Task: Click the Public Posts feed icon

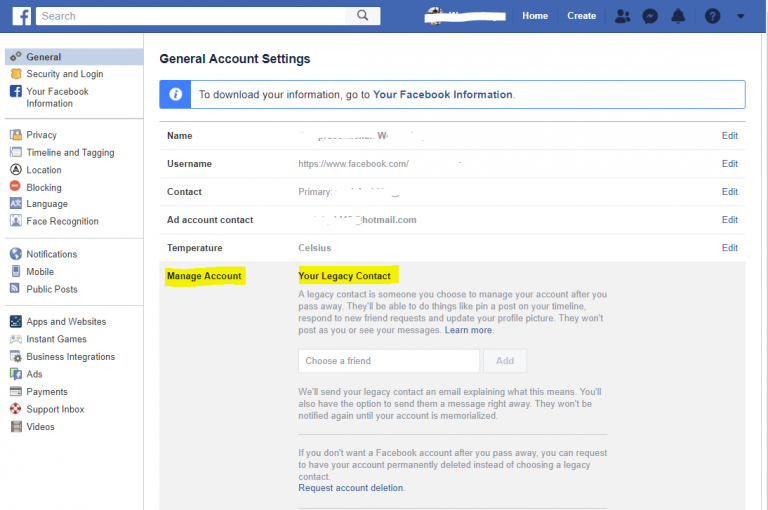Action: [15, 288]
